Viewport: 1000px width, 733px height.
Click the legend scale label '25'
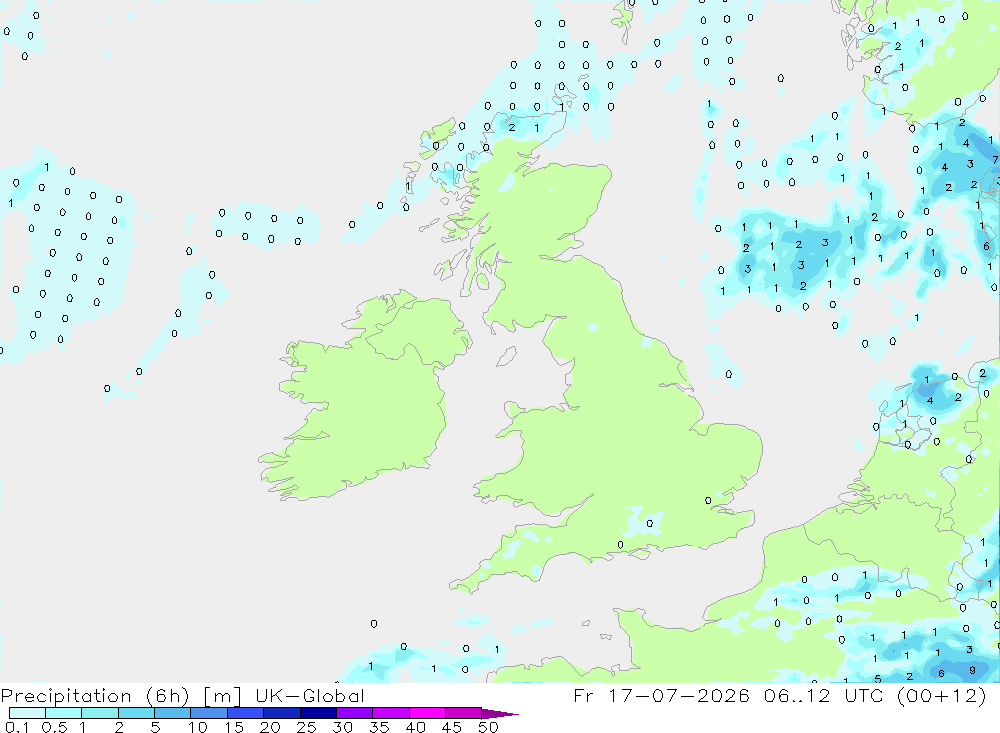(x=306, y=727)
